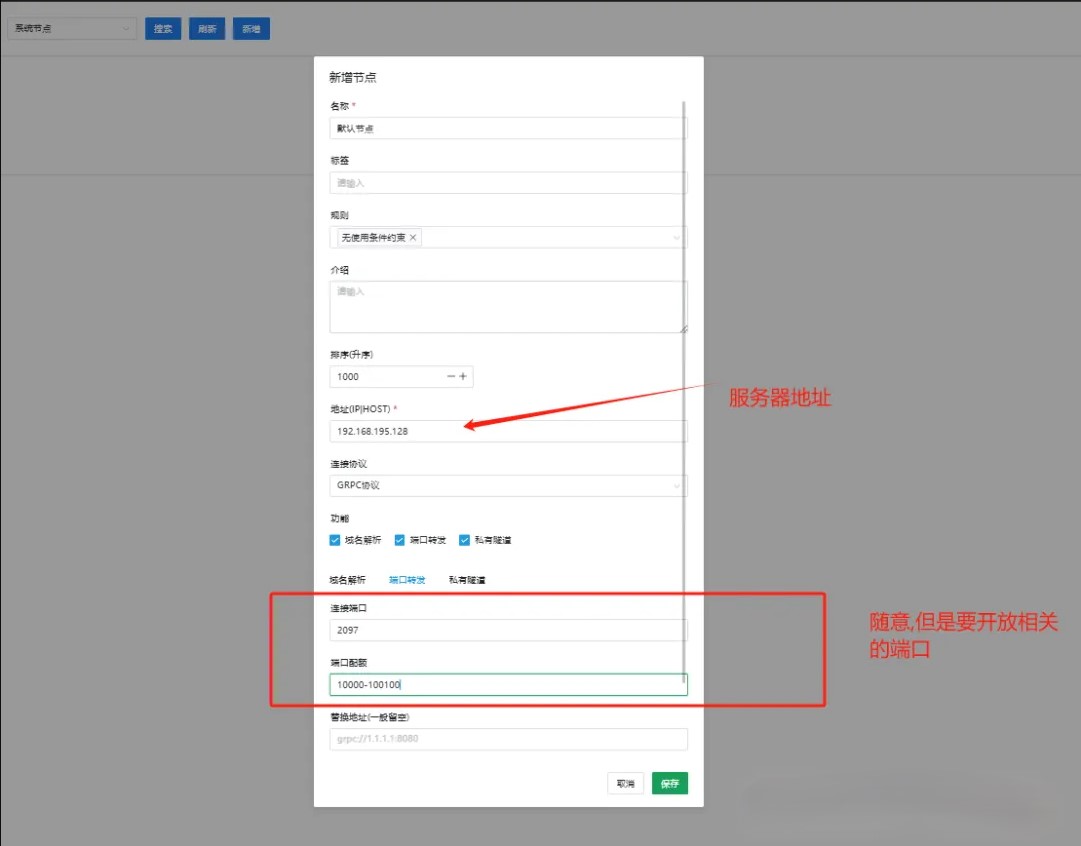
Task: Click inside the 介绍 text area
Action: coord(508,307)
